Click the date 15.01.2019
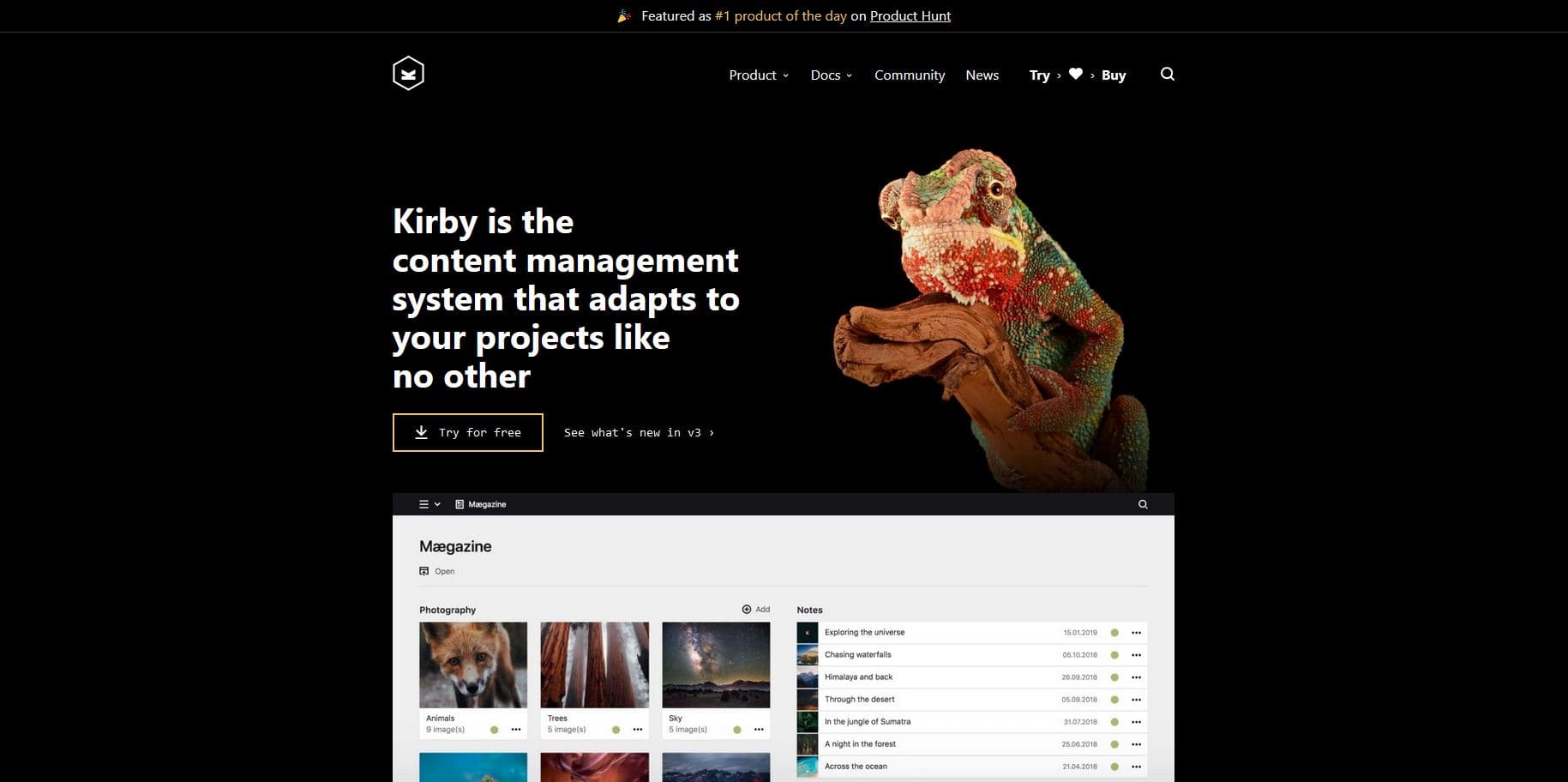 (1080, 633)
